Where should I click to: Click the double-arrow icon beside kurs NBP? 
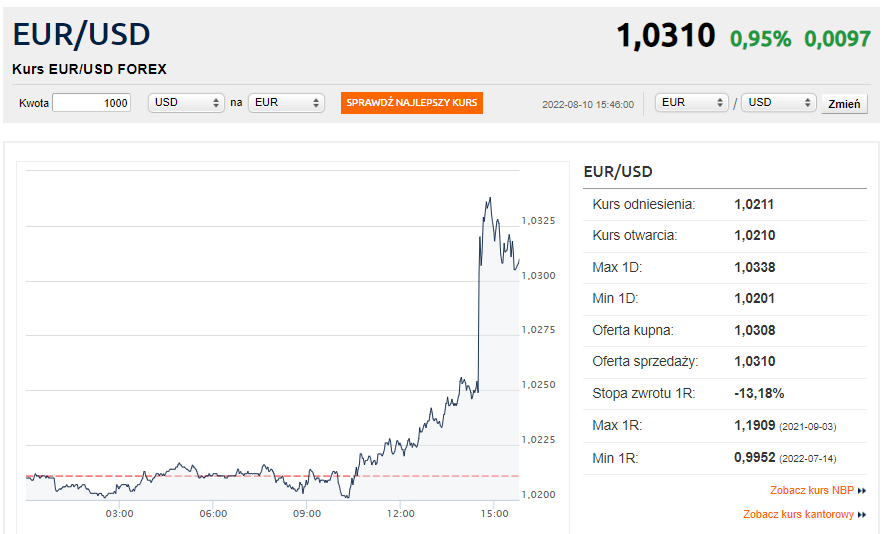click(x=861, y=491)
